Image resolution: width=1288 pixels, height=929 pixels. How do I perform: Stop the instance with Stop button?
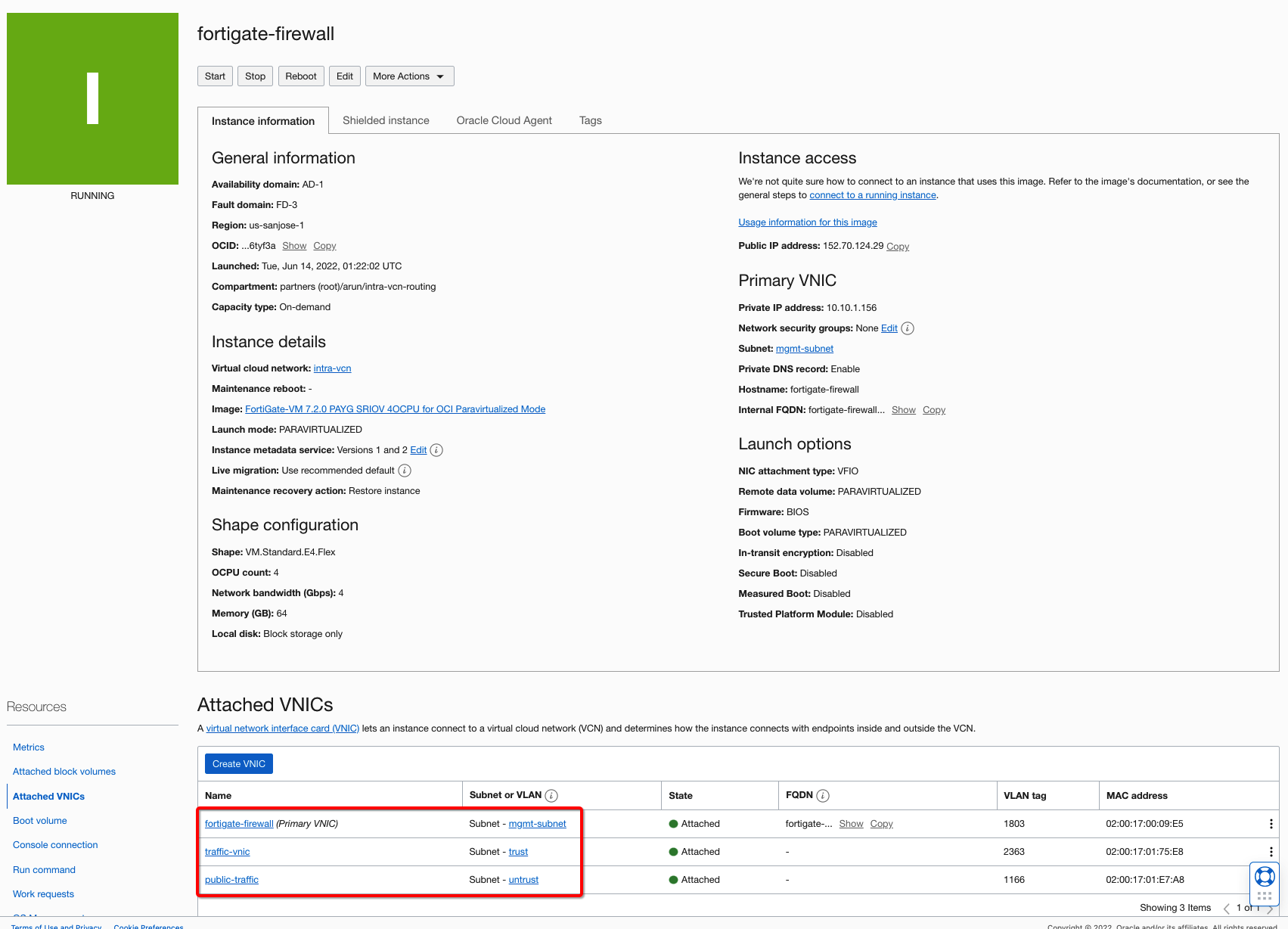(x=255, y=76)
